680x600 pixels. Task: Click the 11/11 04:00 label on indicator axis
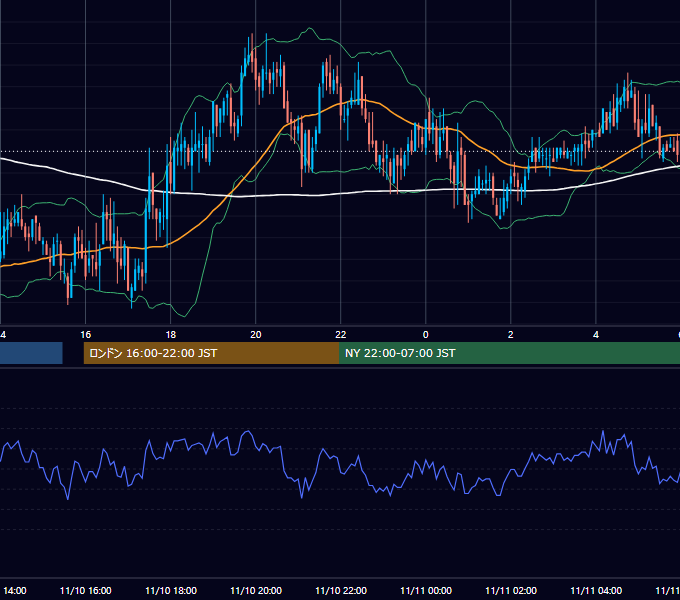pyautogui.click(x=596, y=590)
